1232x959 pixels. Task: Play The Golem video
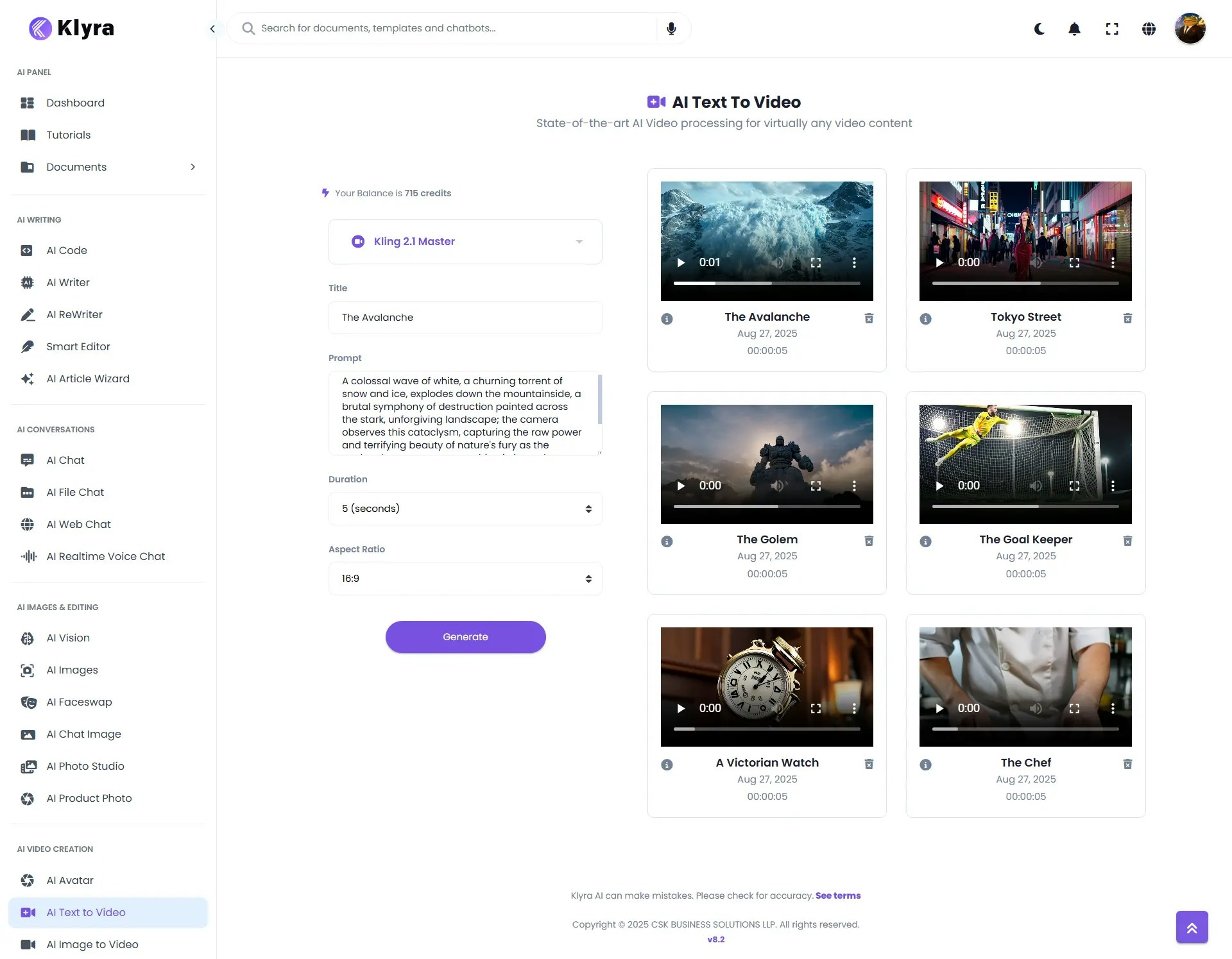[x=681, y=486]
